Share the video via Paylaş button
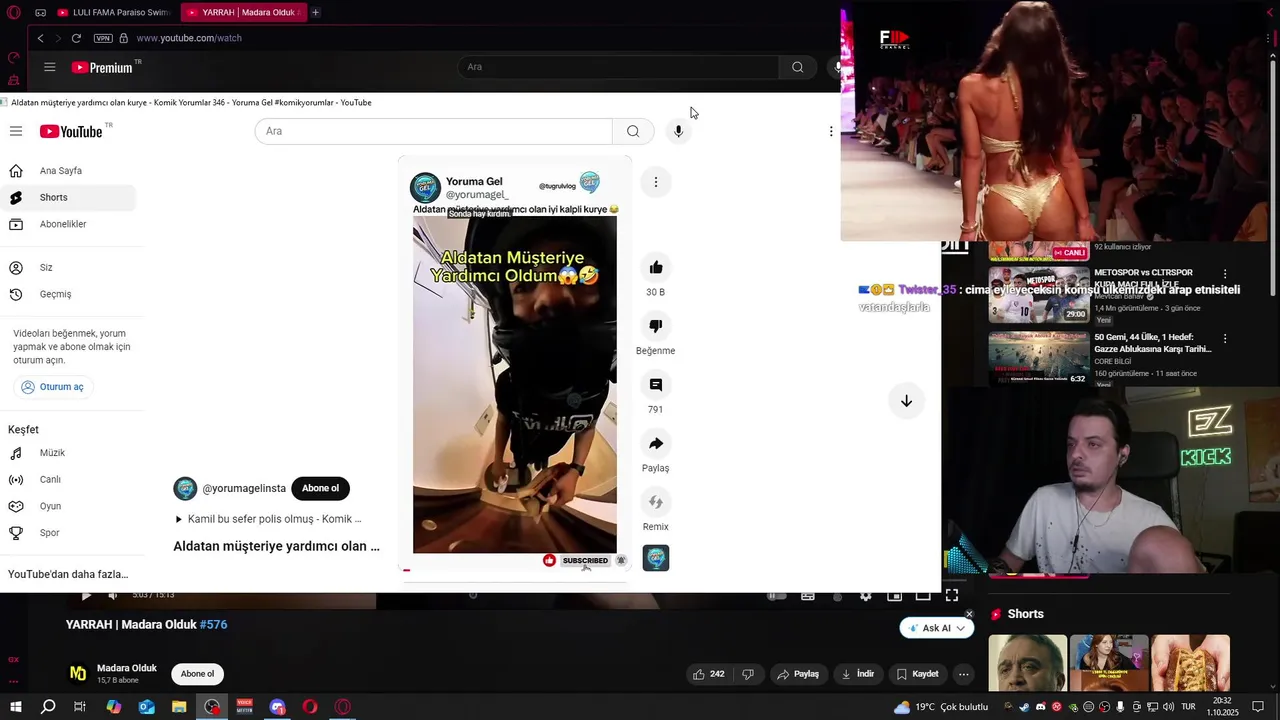The width and height of the screenshot is (1280, 720). pyautogui.click(x=798, y=674)
